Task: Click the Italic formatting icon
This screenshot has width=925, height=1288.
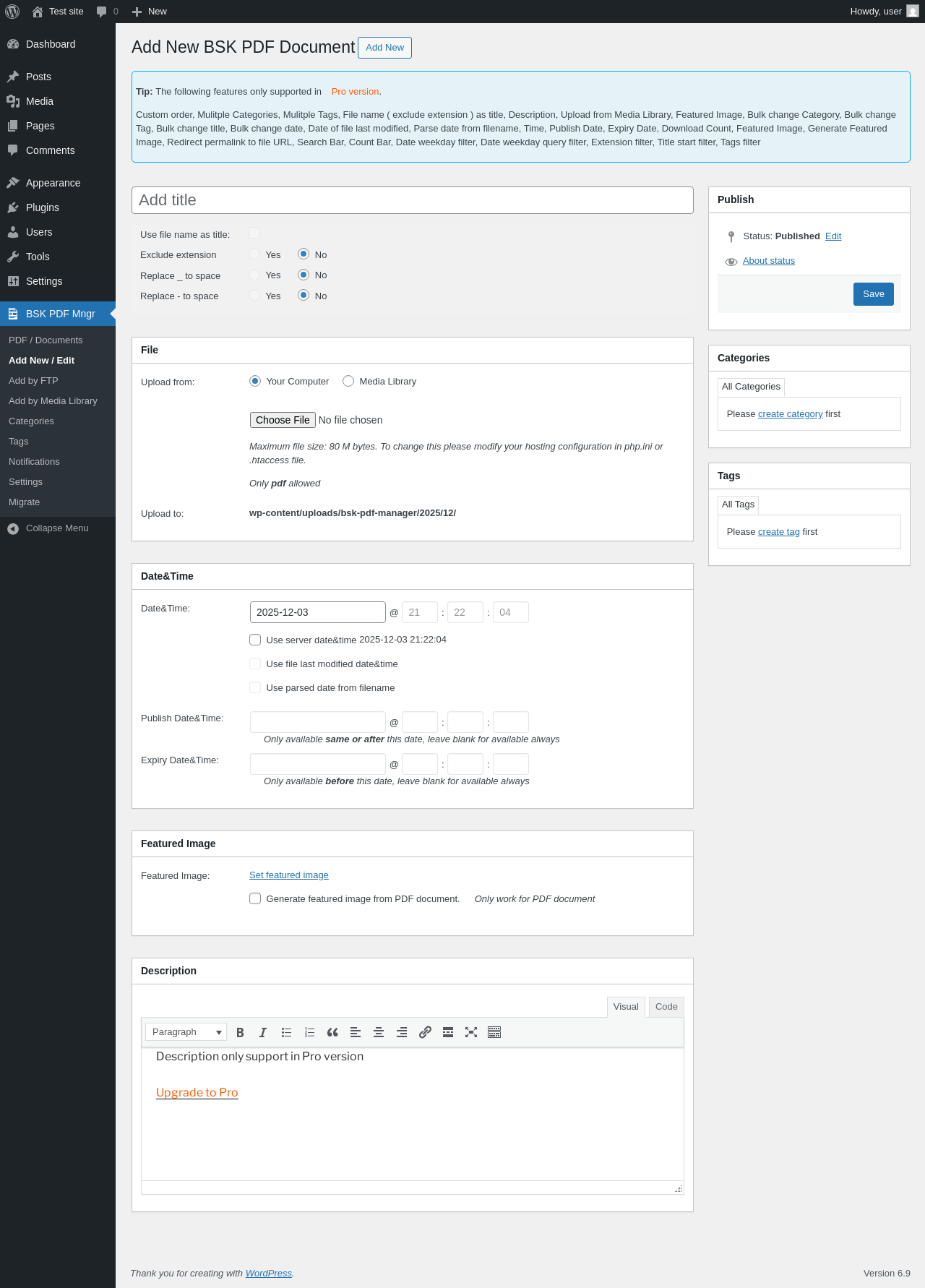Action: tap(263, 1032)
